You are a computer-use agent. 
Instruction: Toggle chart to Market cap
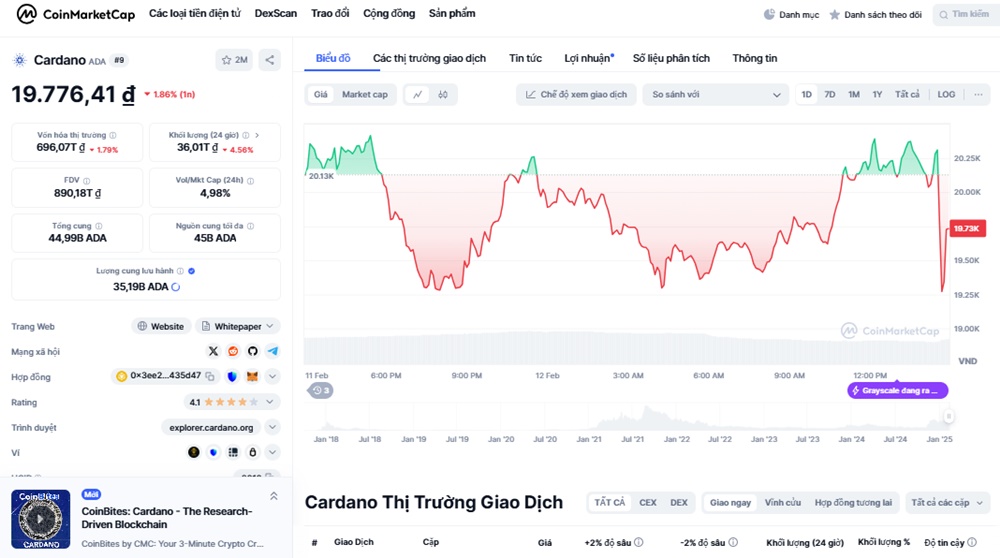coord(365,95)
